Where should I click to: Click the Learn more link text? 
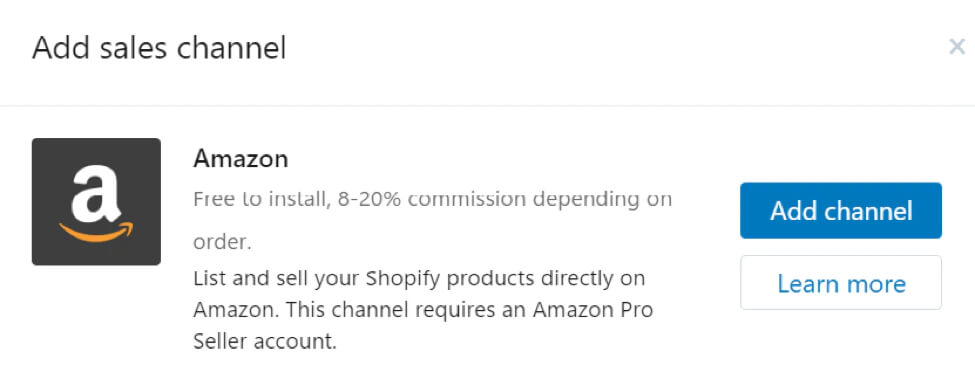coord(841,284)
